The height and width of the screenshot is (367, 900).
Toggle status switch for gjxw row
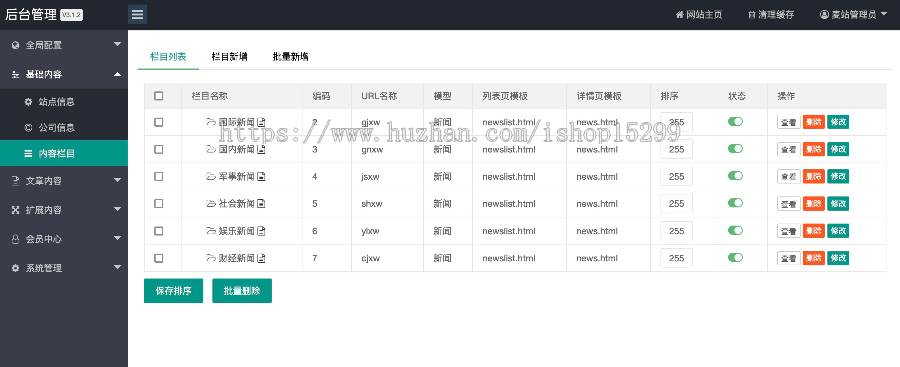735,121
